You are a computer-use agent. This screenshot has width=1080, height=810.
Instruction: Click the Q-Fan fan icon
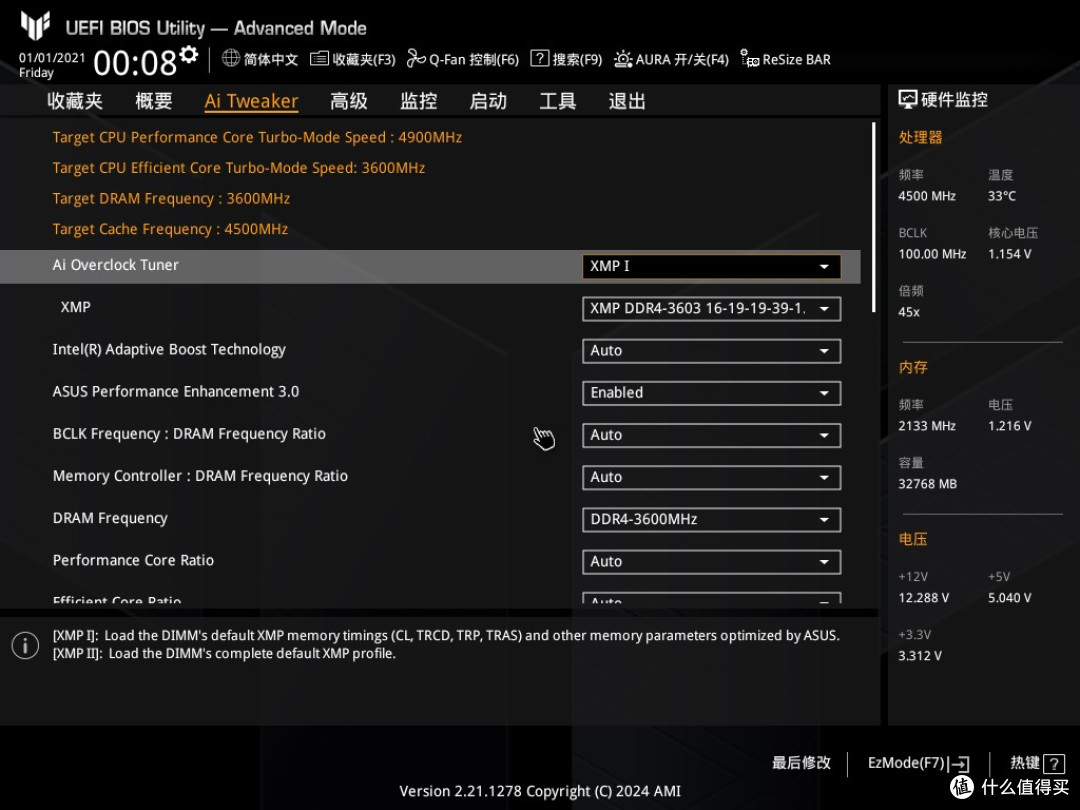tap(416, 59)
